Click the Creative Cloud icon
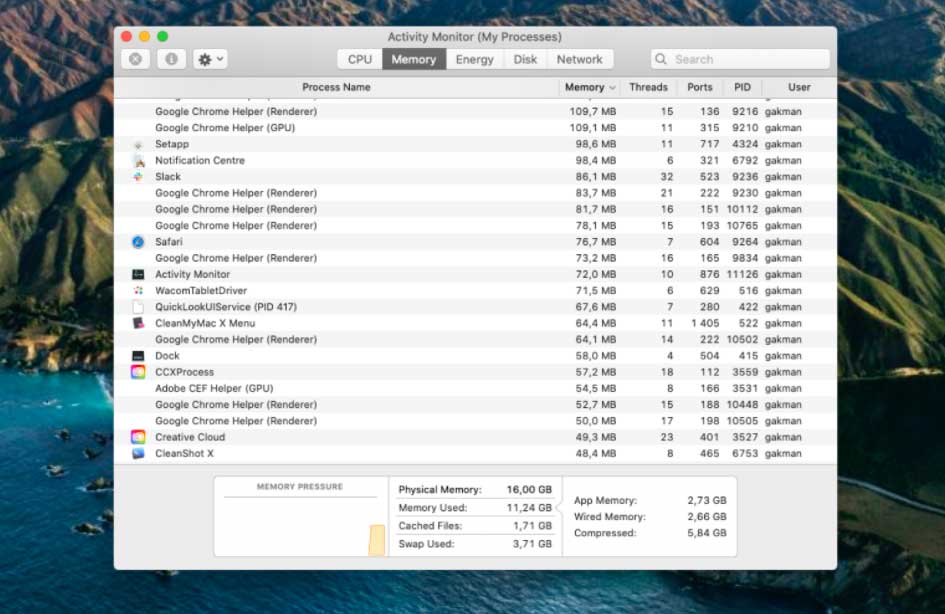The height and width of the screenshot is (614, 945). click(138, 437)
